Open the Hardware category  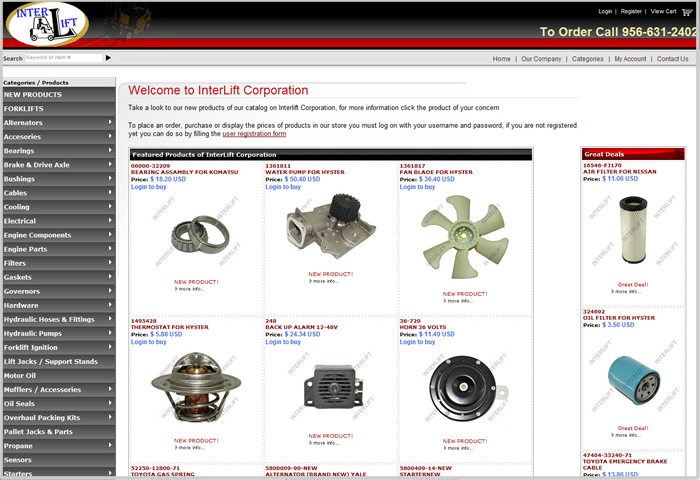click(x=58, y=305)
